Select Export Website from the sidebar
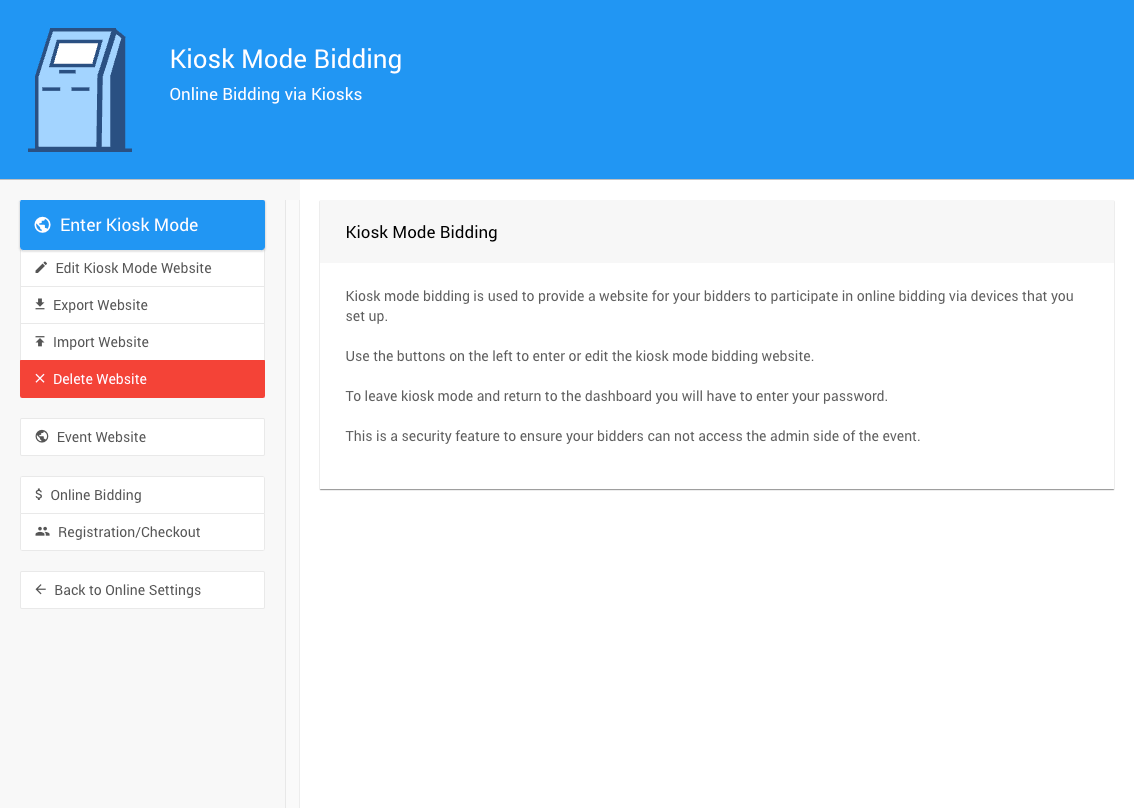Screen dimensions: 1134x808 point(100,305)
